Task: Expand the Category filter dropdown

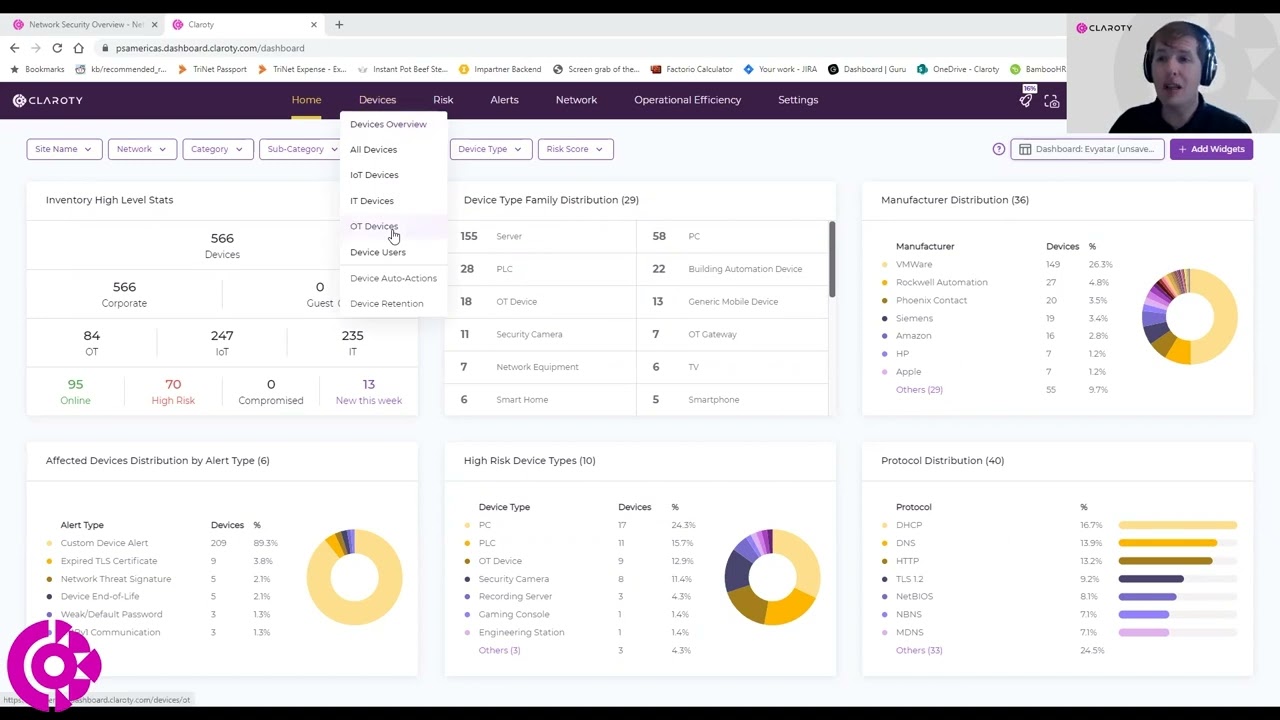Action: tap(218, 149)
